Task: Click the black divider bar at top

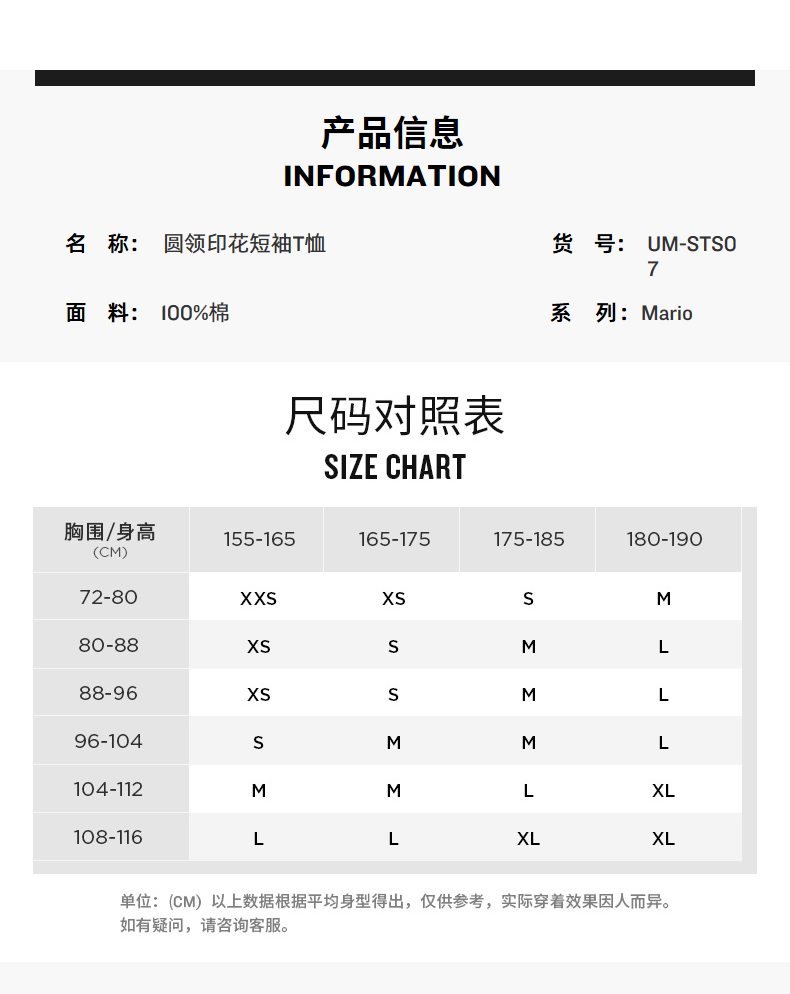Action: point(395,78)
